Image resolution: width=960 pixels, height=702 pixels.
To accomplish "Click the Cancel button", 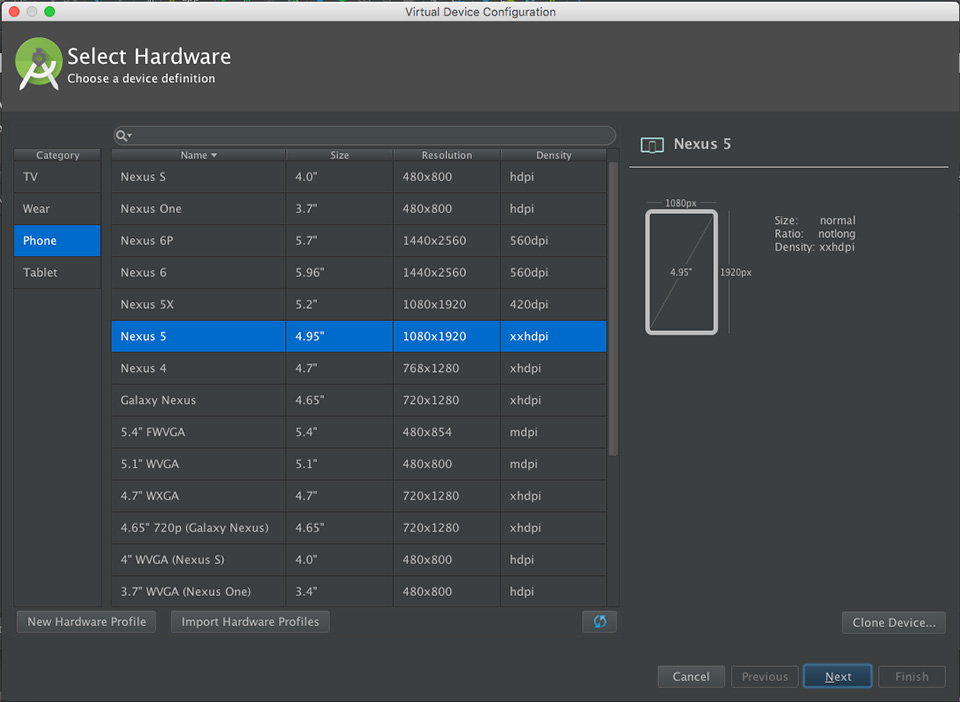I will point(691,676).
